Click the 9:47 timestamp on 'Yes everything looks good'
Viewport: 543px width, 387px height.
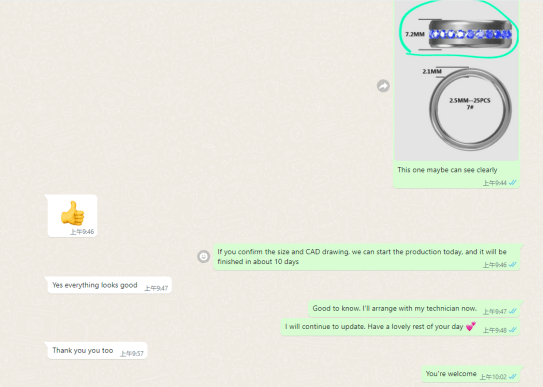tap(156, 288)
